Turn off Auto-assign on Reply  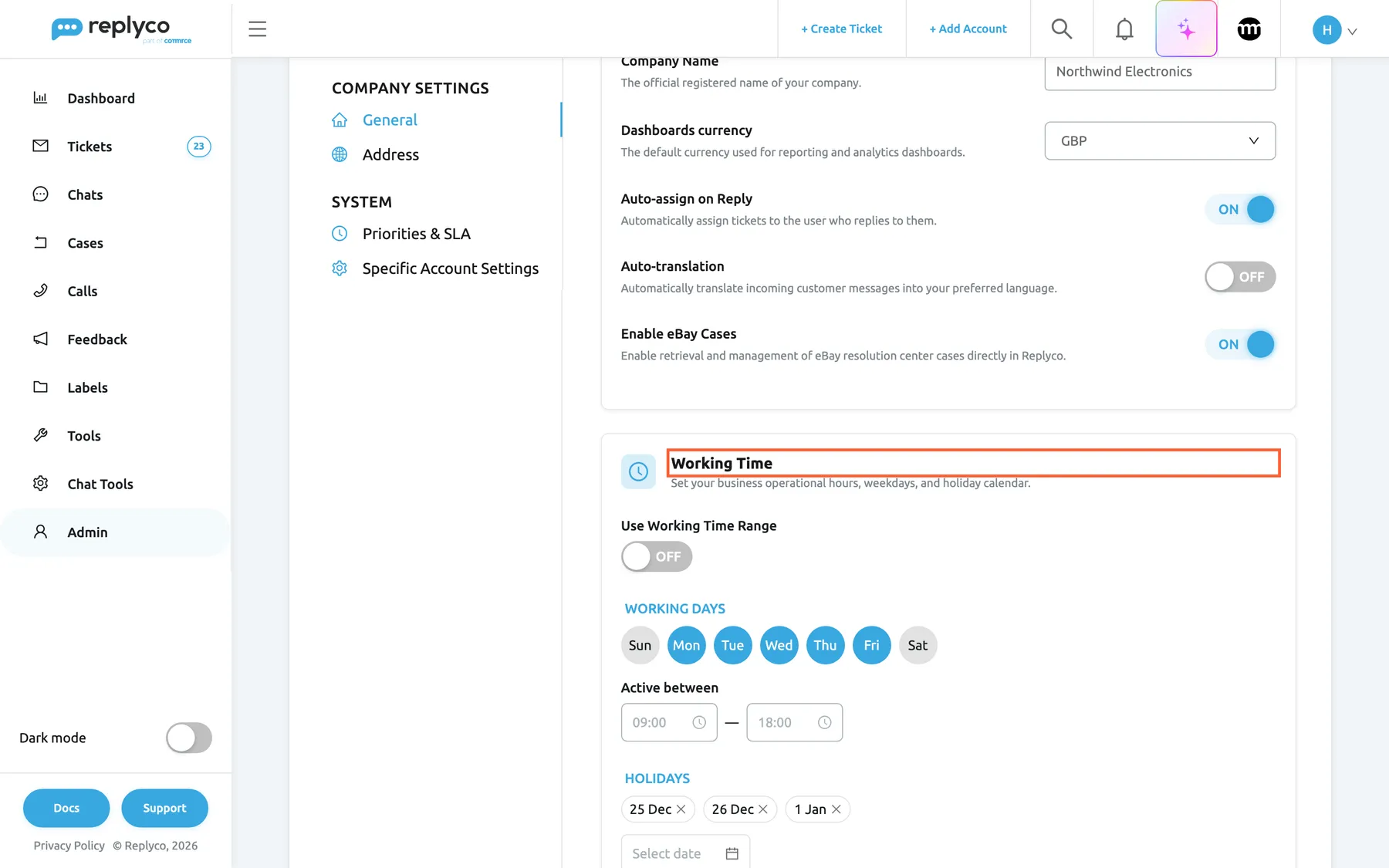click(1240, 209)
